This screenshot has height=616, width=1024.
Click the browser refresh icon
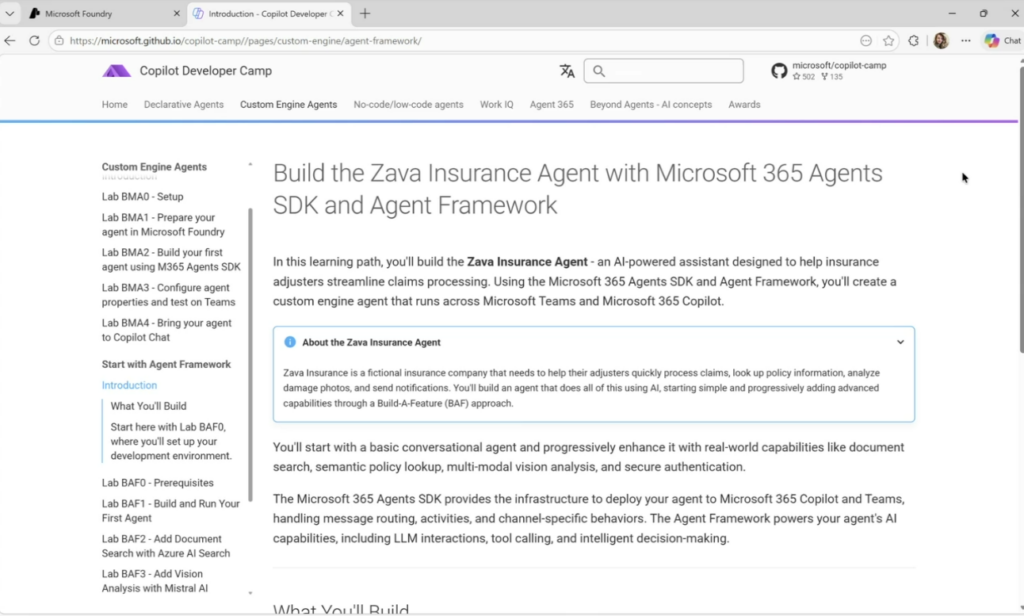pyautogui.click(x=34, y=41)
